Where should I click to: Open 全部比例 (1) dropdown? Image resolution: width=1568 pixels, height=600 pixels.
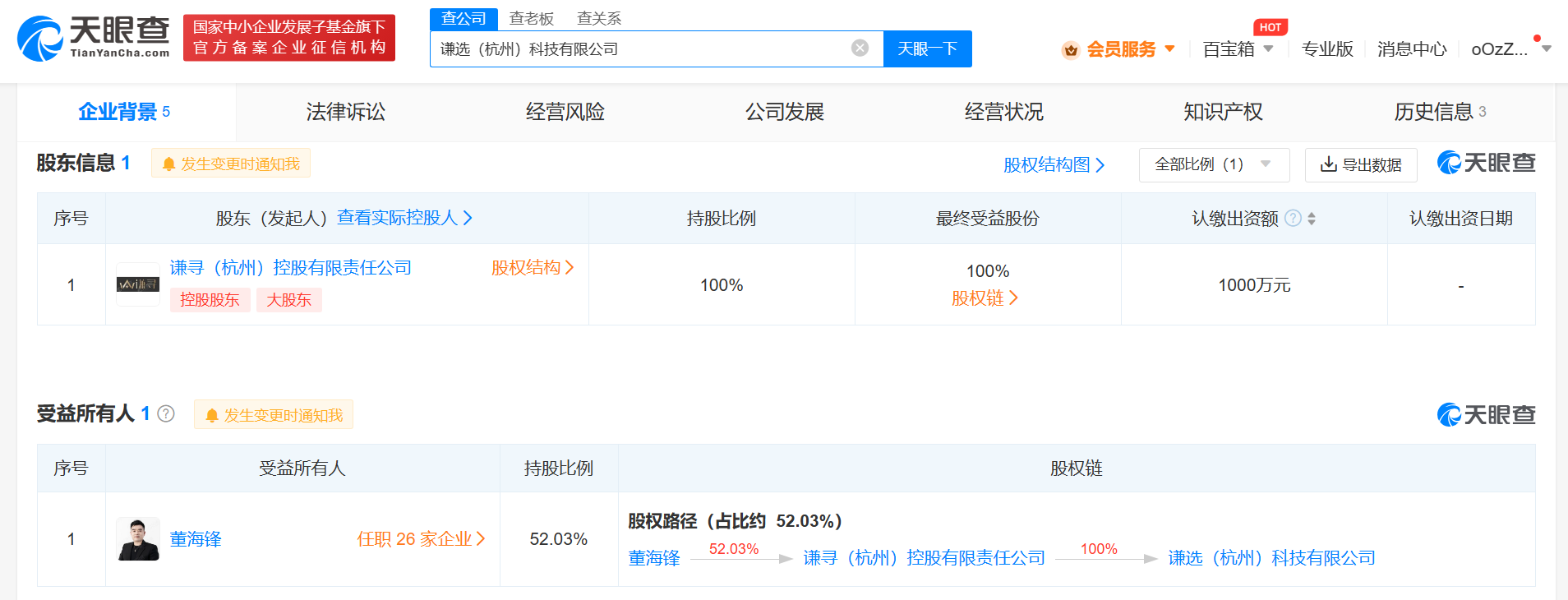[x=1214, y=164]
